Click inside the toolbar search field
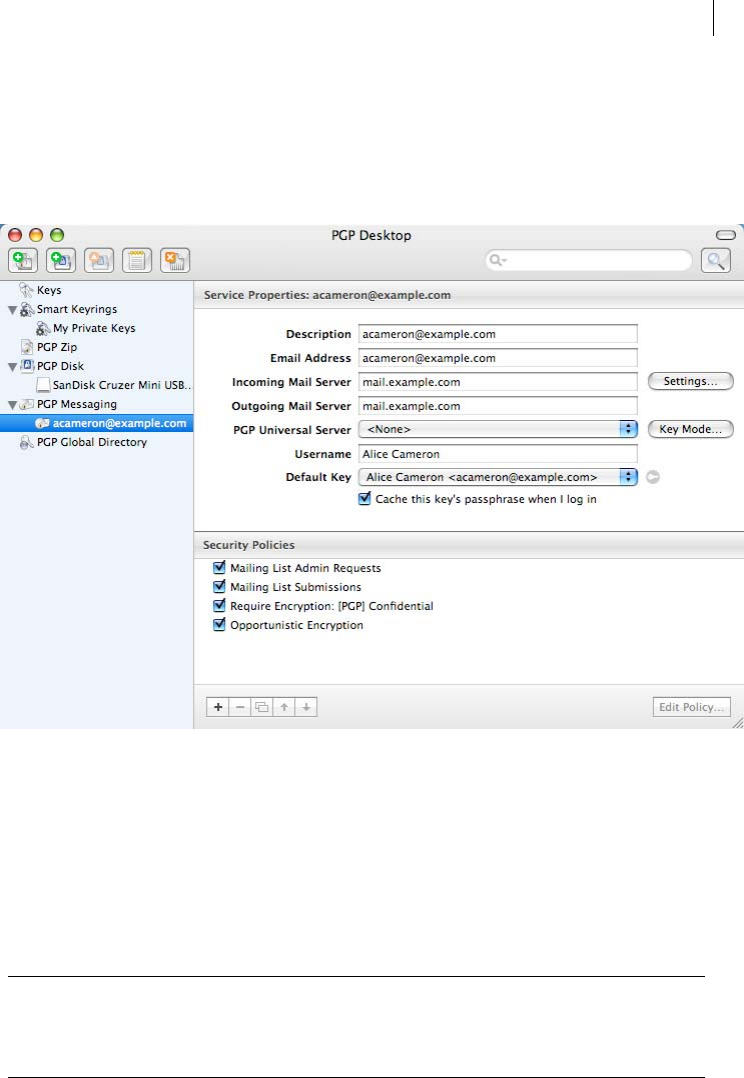This screenshot has height=1078, width=744. tap(589, 261)
